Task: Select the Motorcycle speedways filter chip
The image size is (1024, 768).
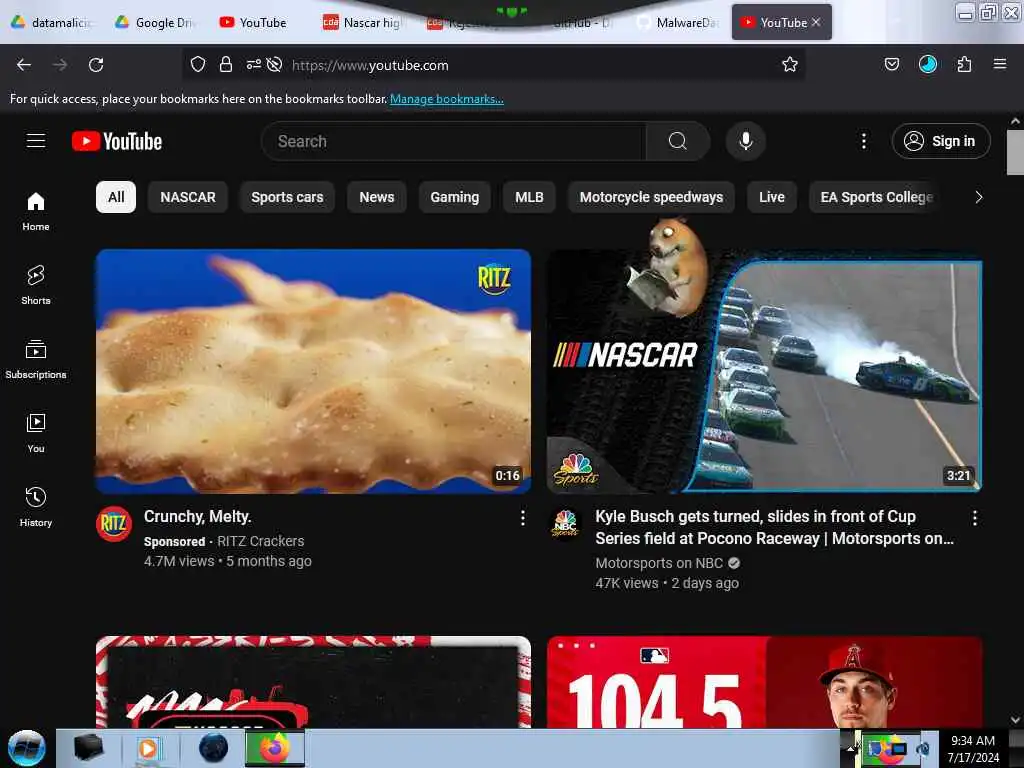Action: [651, 197]
